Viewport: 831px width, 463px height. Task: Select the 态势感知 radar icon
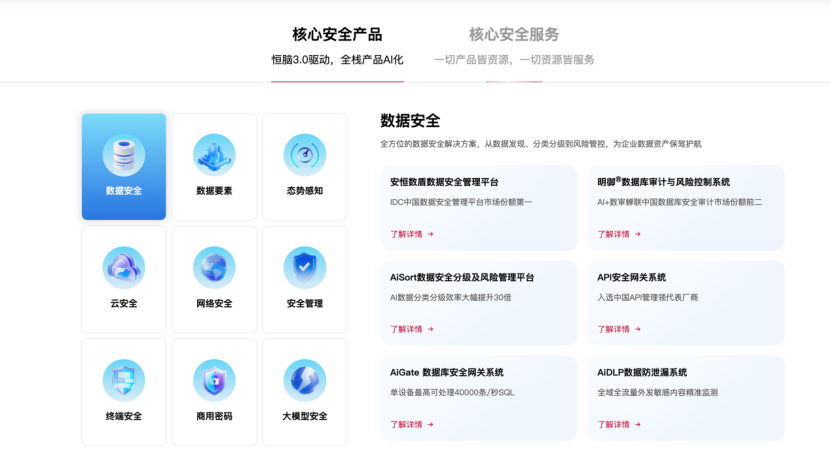point(304,156)
